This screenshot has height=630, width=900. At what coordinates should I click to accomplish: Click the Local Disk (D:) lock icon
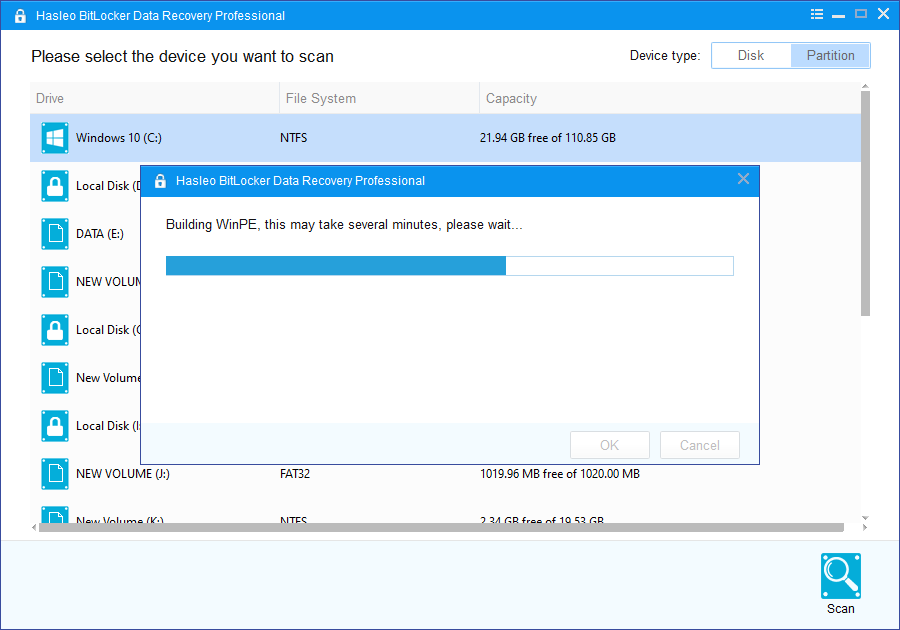(55, 186)
